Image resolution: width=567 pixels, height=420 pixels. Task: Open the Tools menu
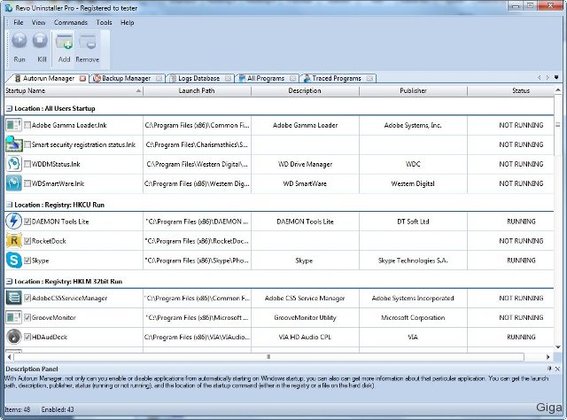104,22
